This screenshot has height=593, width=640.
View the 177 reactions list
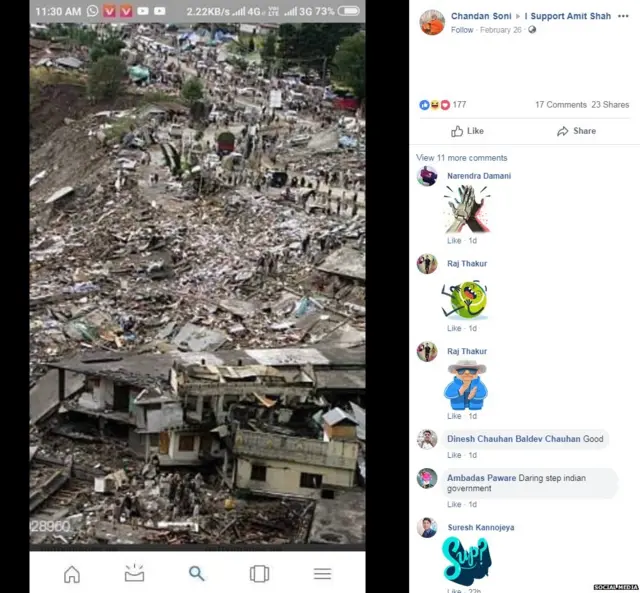tap(443, 105)
